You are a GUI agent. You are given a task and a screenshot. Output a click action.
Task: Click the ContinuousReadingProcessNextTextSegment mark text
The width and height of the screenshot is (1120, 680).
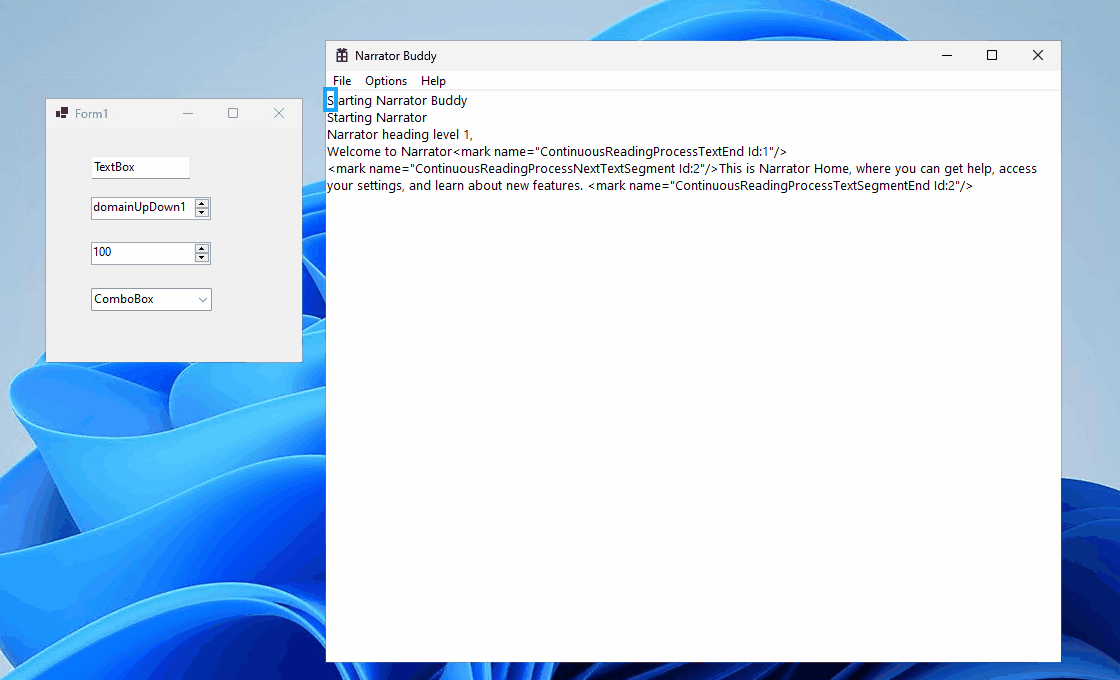(x=523, y=169)
